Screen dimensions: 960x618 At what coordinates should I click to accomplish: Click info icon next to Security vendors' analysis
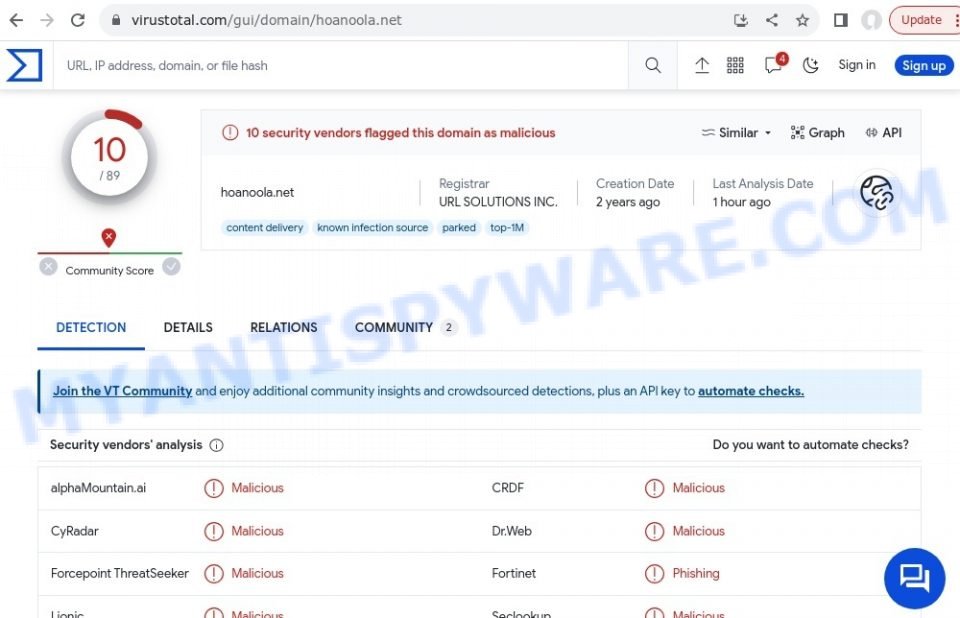(216, 445)
